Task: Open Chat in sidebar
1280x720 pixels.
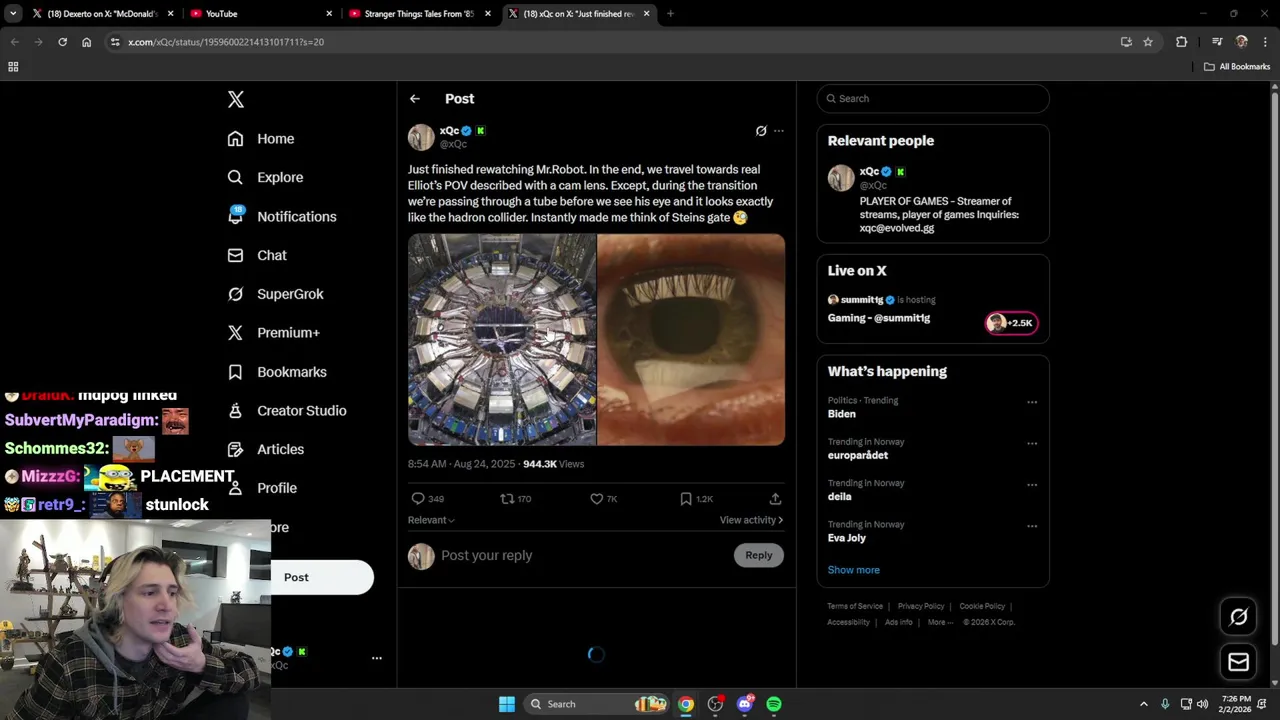Action: pyautogui.click(x=257, y=255)
